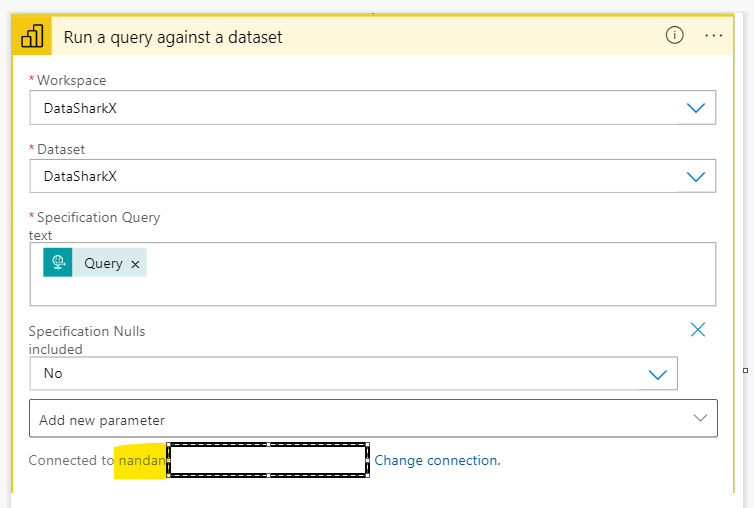Screen dimensions: 754x508
Task: Open the ellipsis more options menu
Action: point(713,35)
